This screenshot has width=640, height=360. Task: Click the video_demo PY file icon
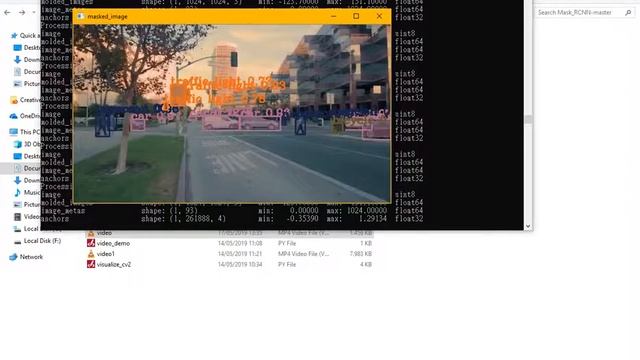tap(91, 243)
